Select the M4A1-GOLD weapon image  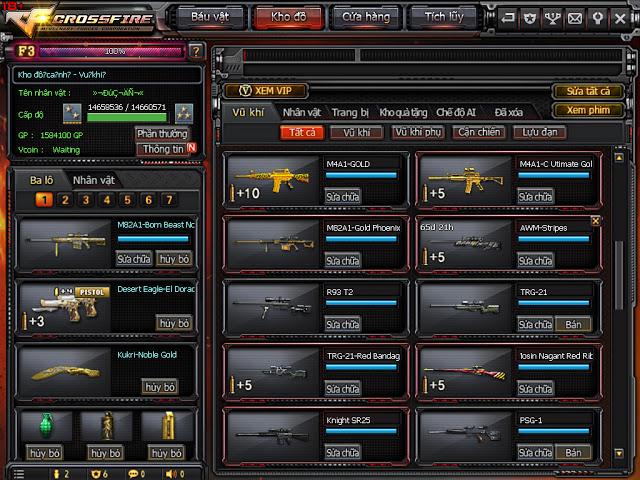tap(273, 180)
